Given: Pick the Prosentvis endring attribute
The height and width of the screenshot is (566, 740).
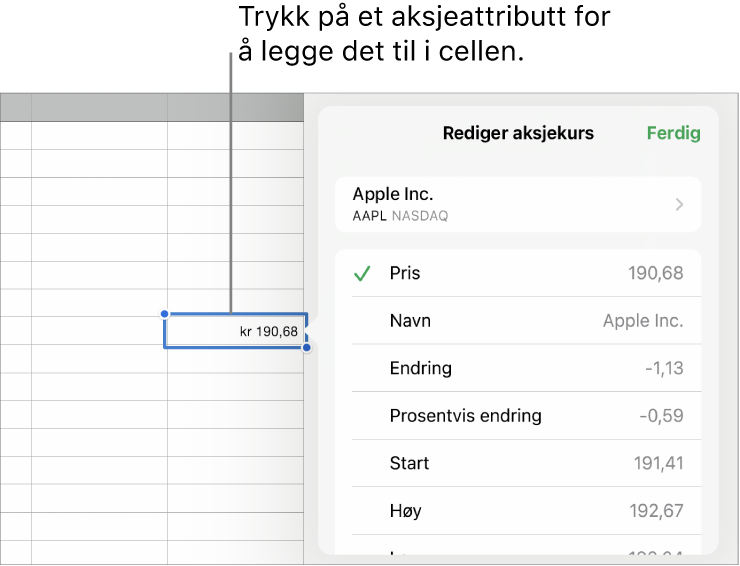Looking at the screenshot, I should pos(518,416).
